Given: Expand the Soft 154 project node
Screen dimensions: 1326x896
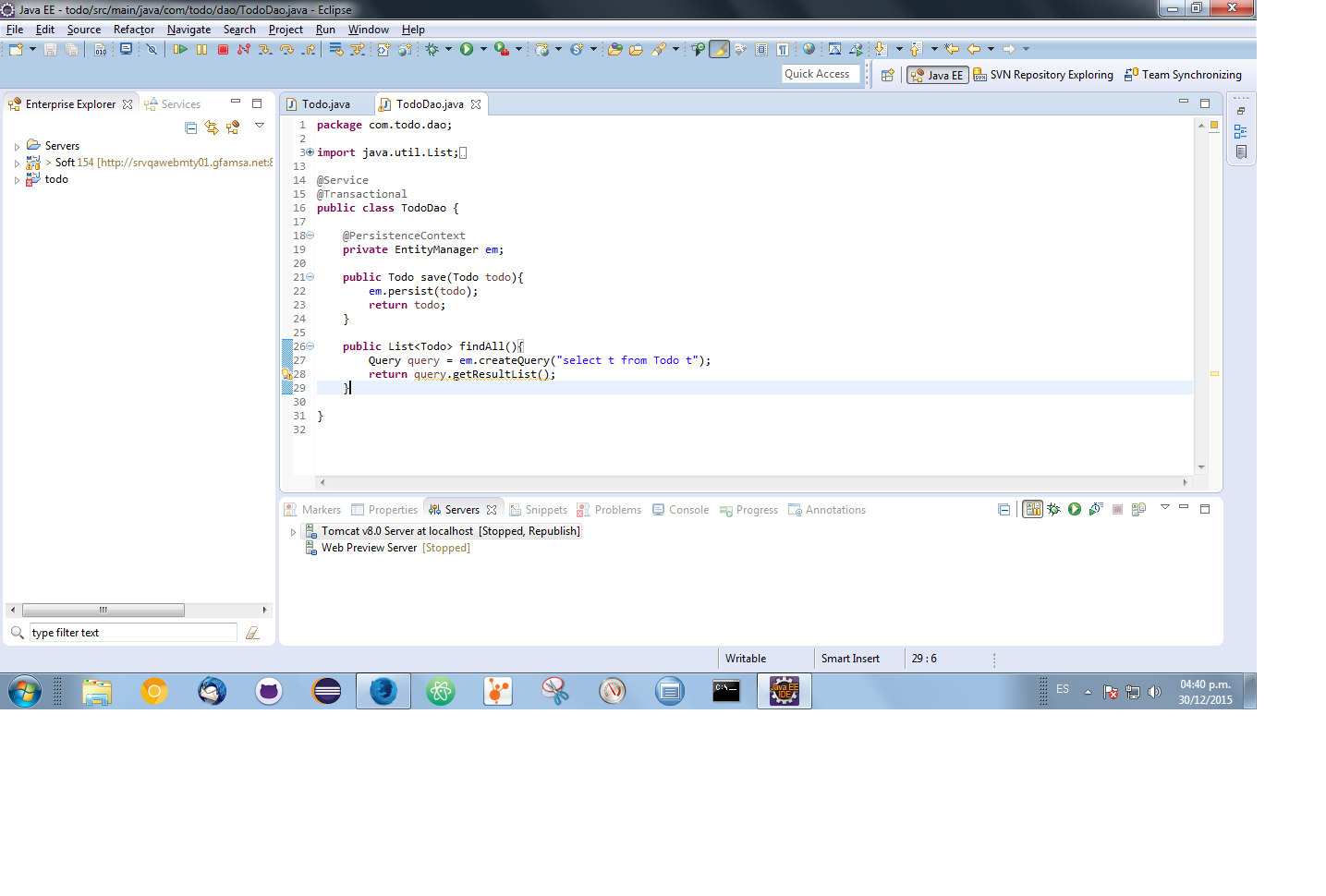Looking at the screenshot, I should pos(17,163).
